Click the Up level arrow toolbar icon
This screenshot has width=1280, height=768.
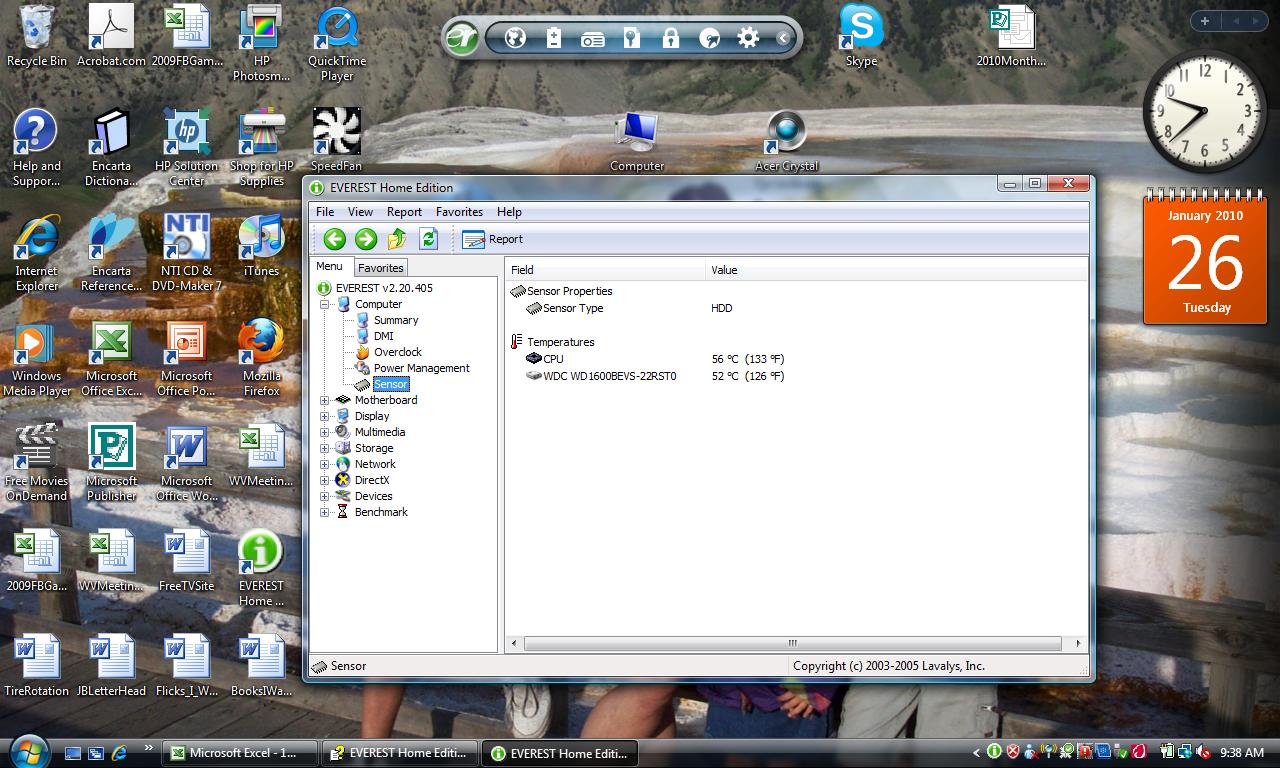click(397, 239)
